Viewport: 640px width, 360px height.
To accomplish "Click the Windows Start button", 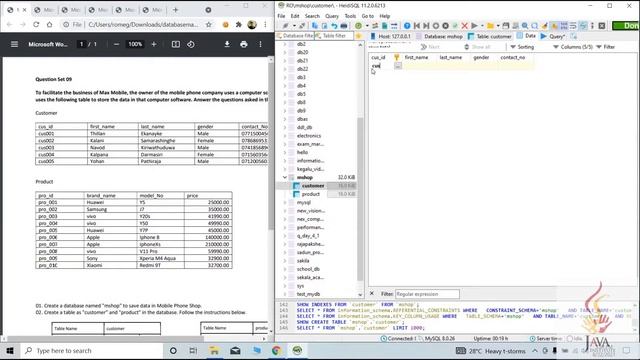I will tap(10, 351).
